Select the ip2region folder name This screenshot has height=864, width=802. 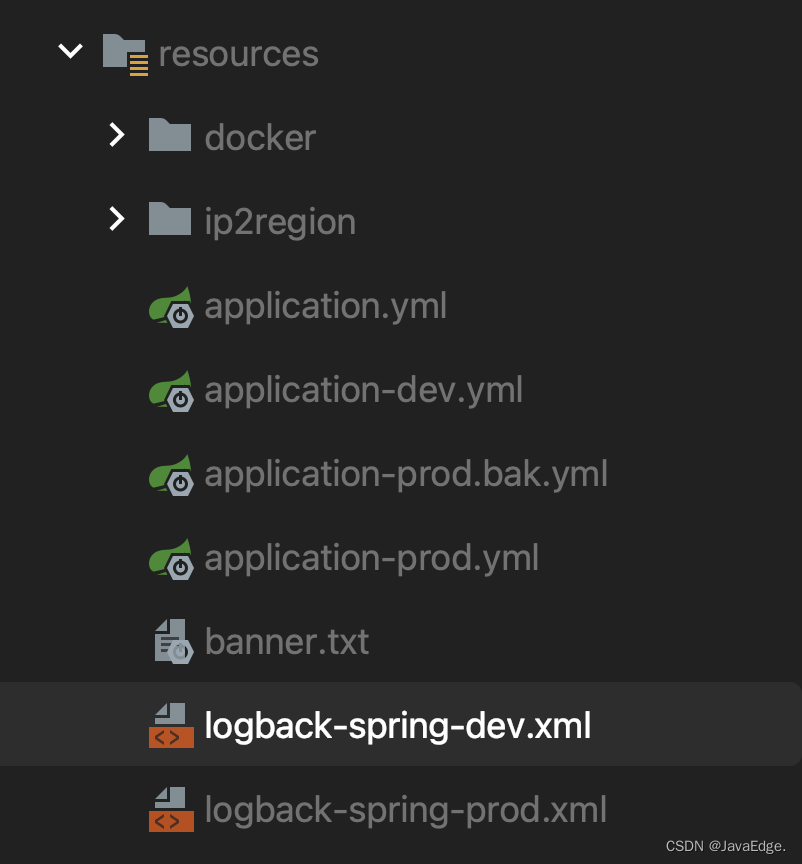280,221
